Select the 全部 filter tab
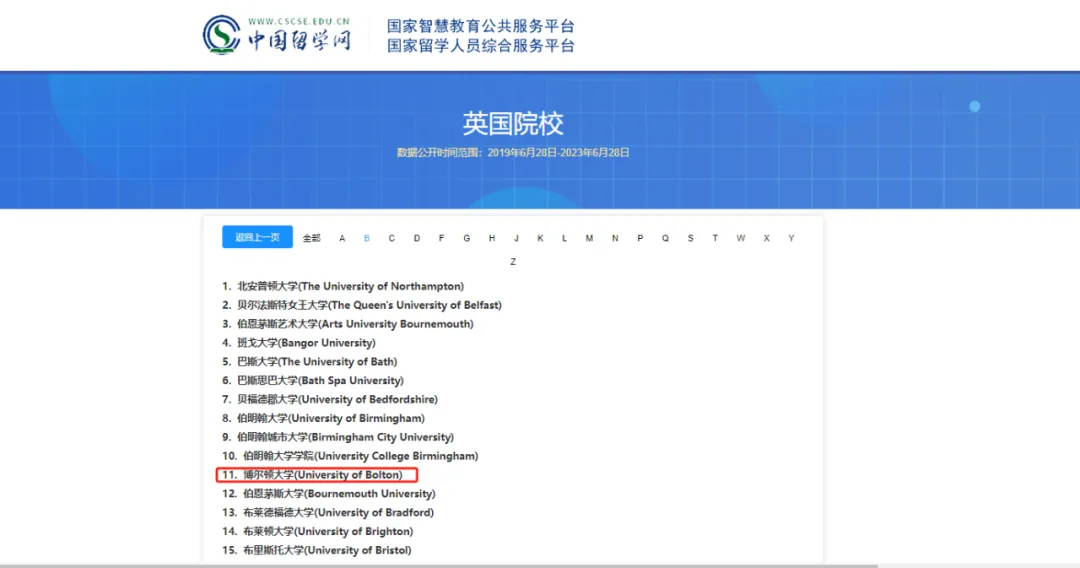 click(311, 238)
